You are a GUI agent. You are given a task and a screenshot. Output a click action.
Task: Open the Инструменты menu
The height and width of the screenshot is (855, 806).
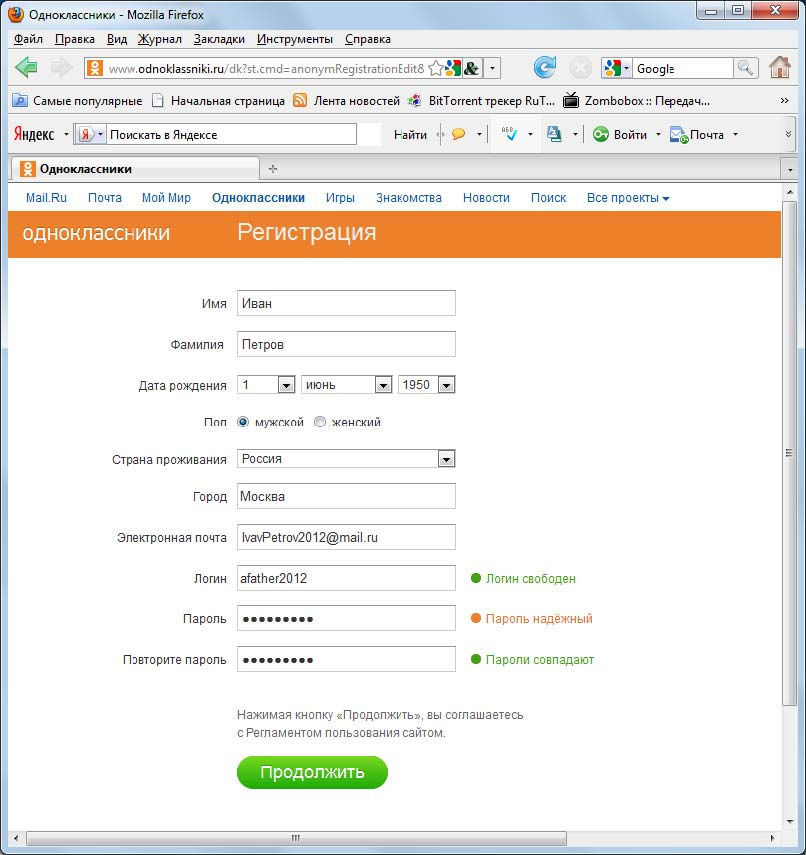[294, 39]
